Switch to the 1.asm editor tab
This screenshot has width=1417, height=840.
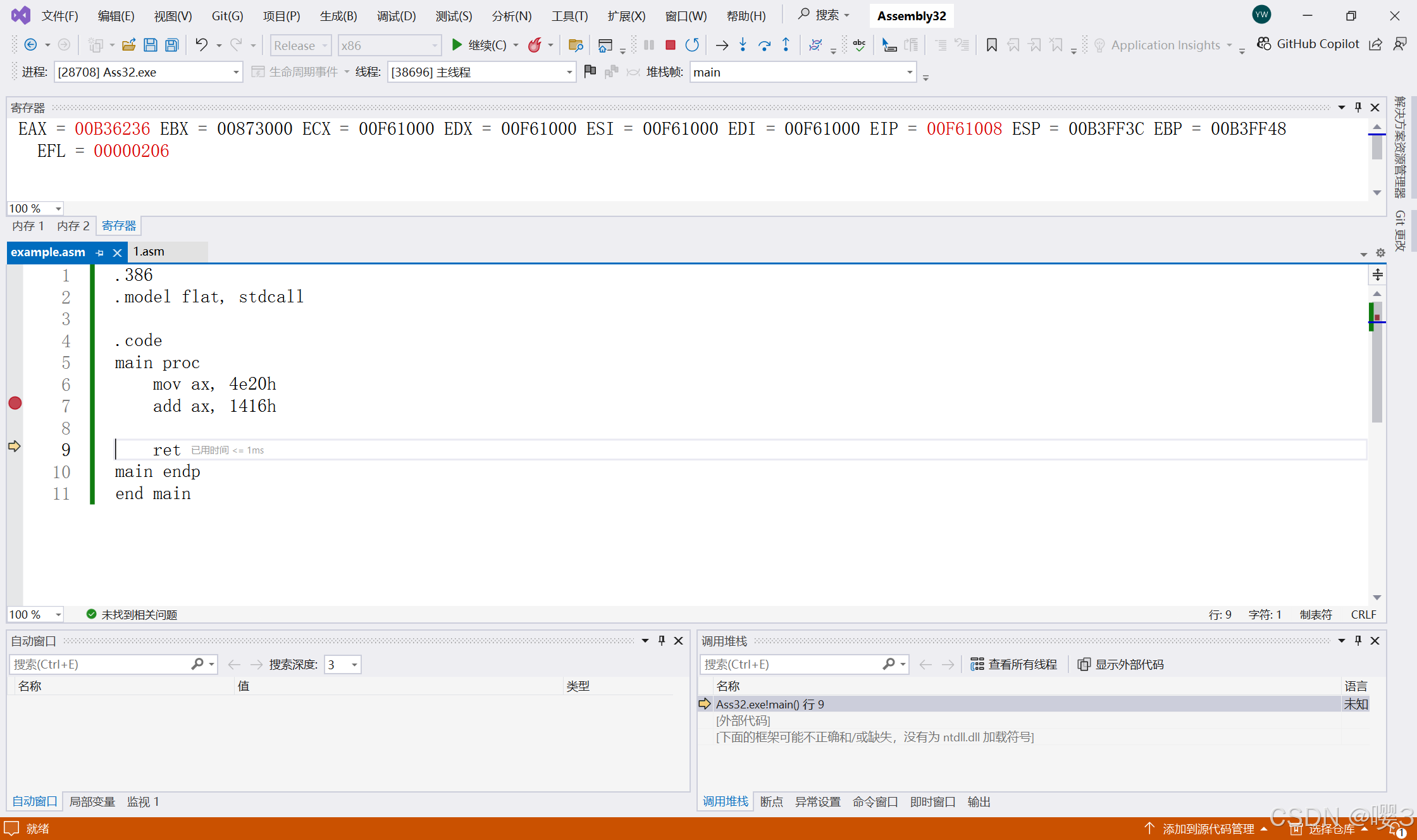point(149,252)
